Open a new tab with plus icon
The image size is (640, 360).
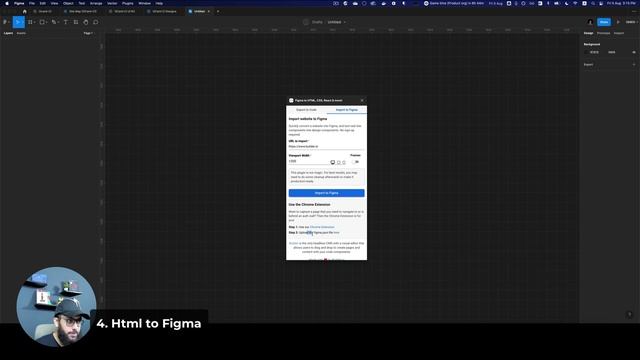point(218,11)
